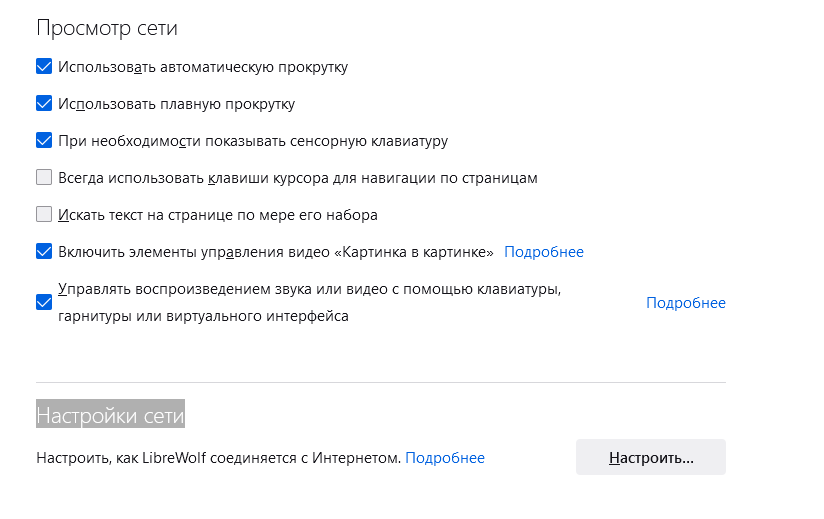Open «Подробнее» link beside «Картинка в картинке»

[x=543, y=252]
